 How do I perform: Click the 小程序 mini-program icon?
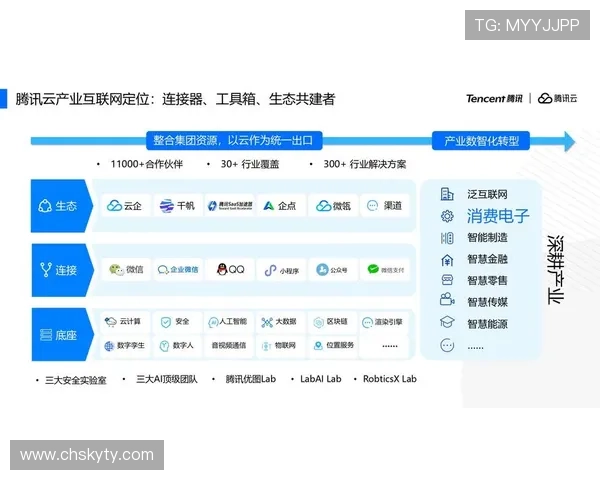point(271,270)
